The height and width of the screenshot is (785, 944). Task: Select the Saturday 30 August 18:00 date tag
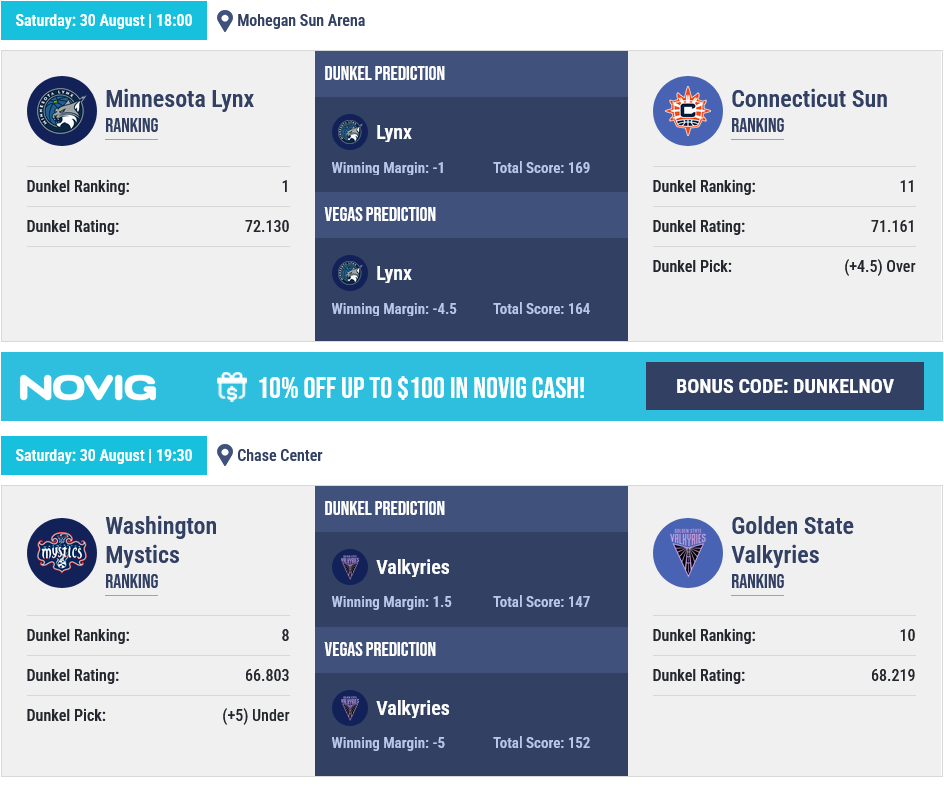click(104, 20)
